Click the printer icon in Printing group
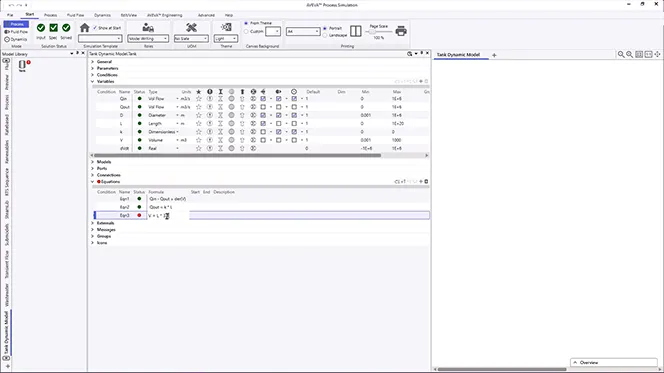The width and height of the screenshot is (664, 373). 401,31
